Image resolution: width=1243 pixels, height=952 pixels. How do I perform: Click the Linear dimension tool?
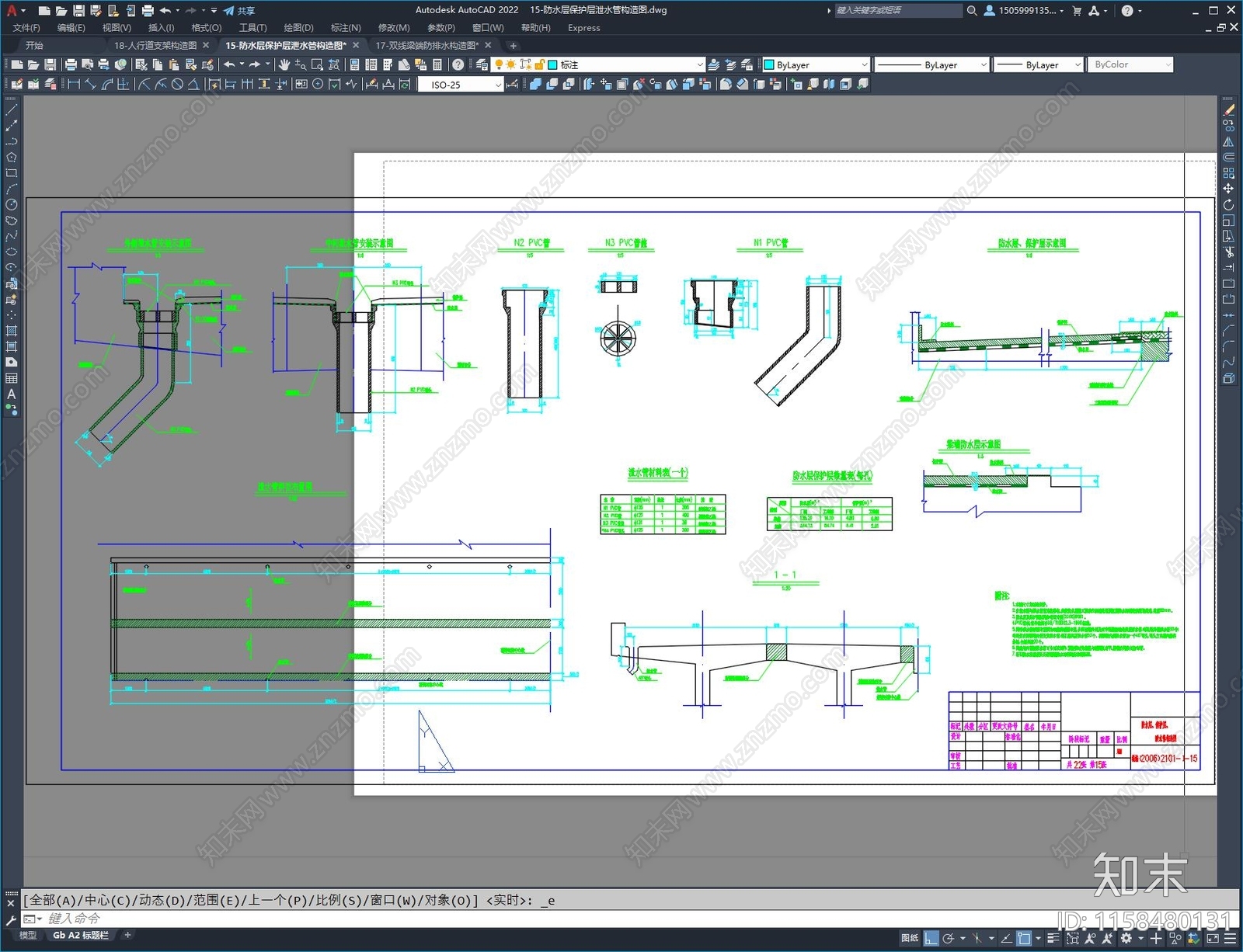tap(74, 84)
